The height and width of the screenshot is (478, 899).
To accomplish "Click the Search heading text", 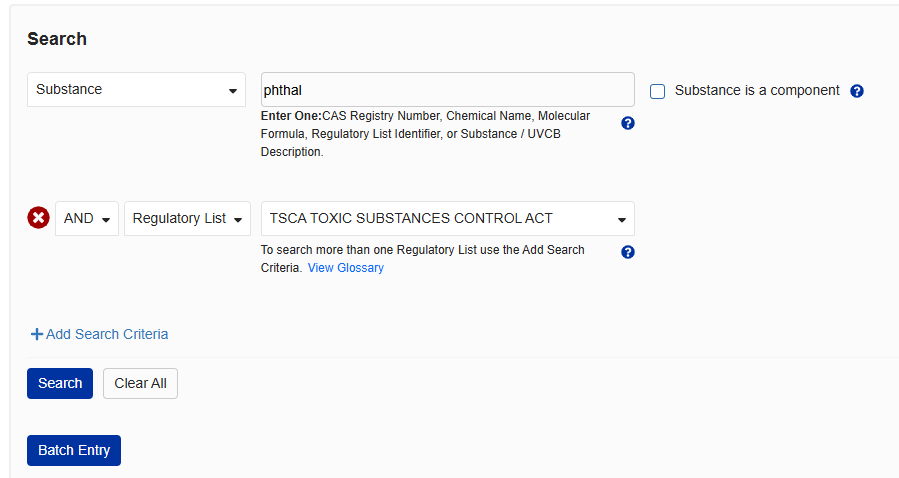I will coord(57,39).
